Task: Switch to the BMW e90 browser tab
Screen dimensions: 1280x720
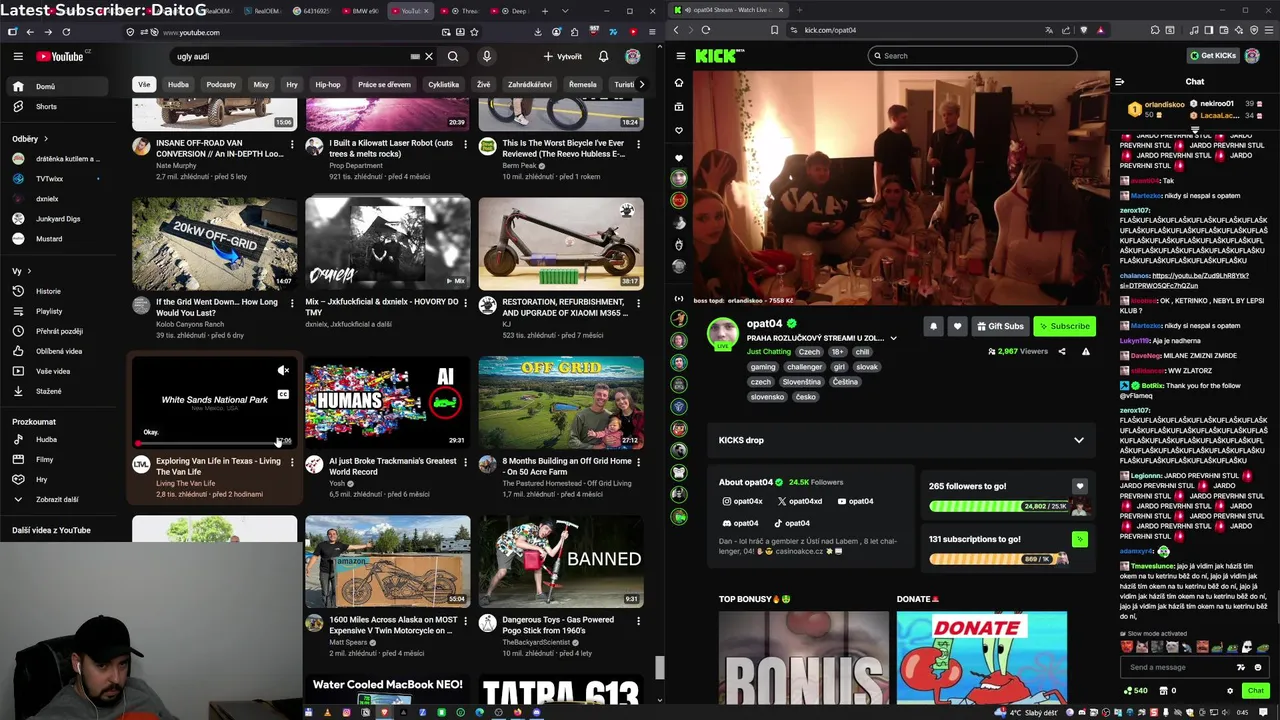Action: point(360,11)
